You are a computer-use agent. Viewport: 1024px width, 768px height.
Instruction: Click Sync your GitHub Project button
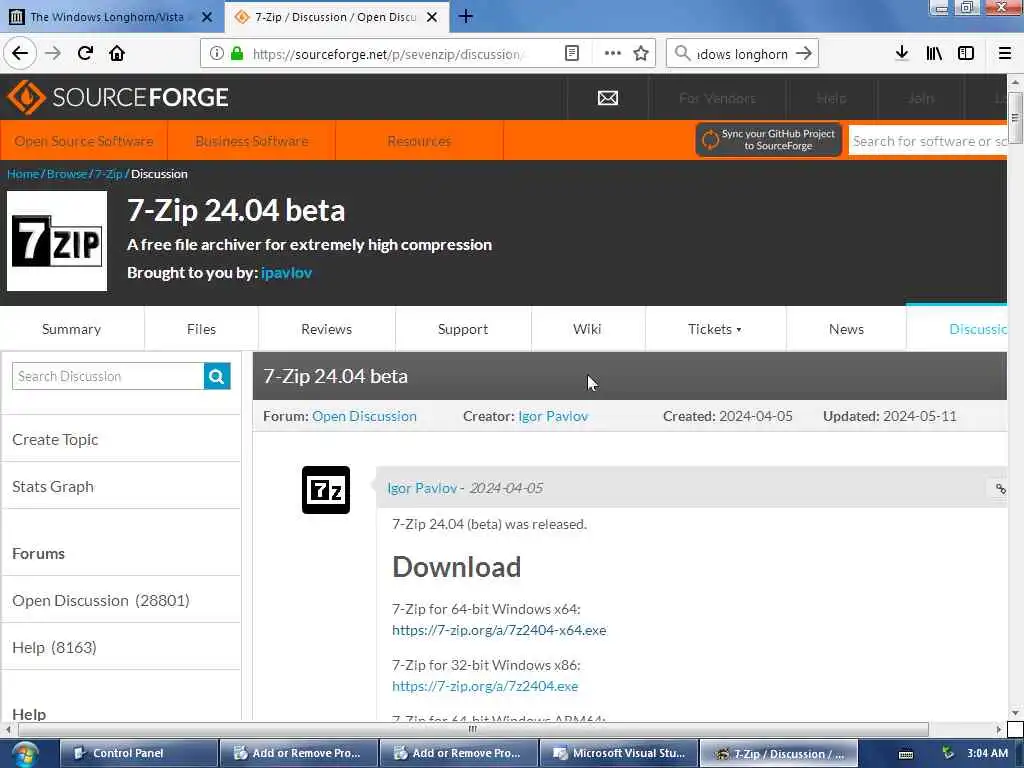[769, 140]
